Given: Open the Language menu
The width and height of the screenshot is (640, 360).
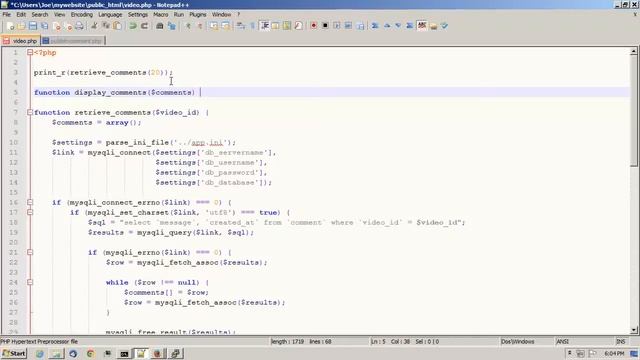Looking at the screenshot, I should (x=110, y=14).
